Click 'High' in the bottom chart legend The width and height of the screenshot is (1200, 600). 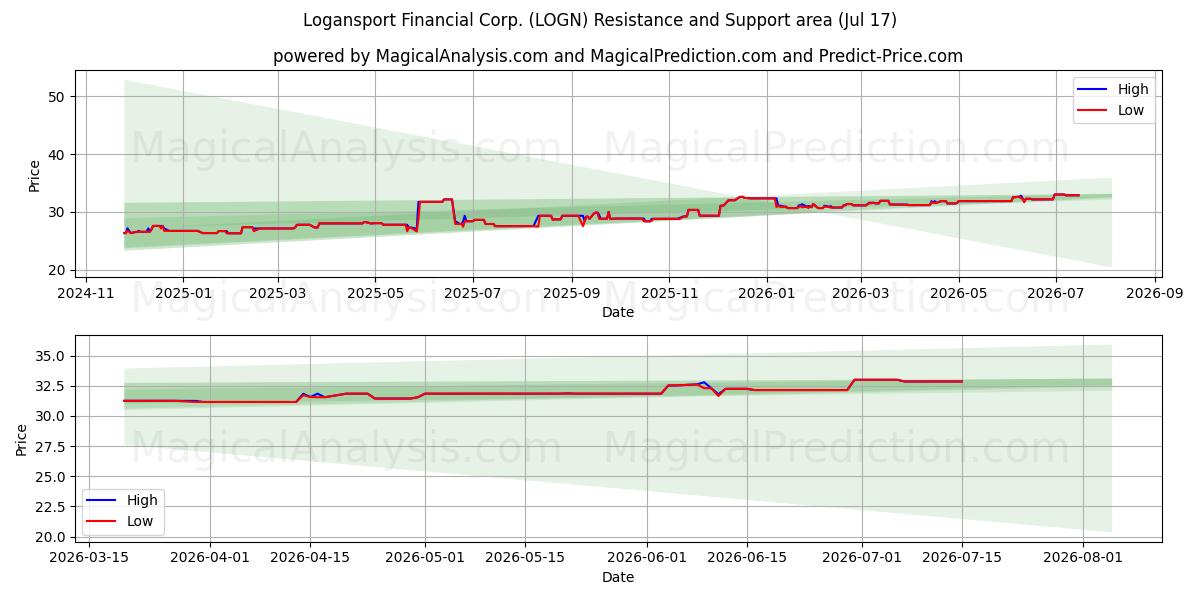click(x=141, y=500)
